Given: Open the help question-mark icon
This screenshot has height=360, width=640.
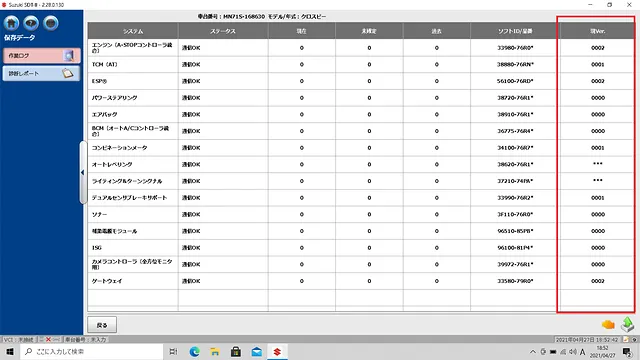Looking at the screenshot, I should (31, 23).
